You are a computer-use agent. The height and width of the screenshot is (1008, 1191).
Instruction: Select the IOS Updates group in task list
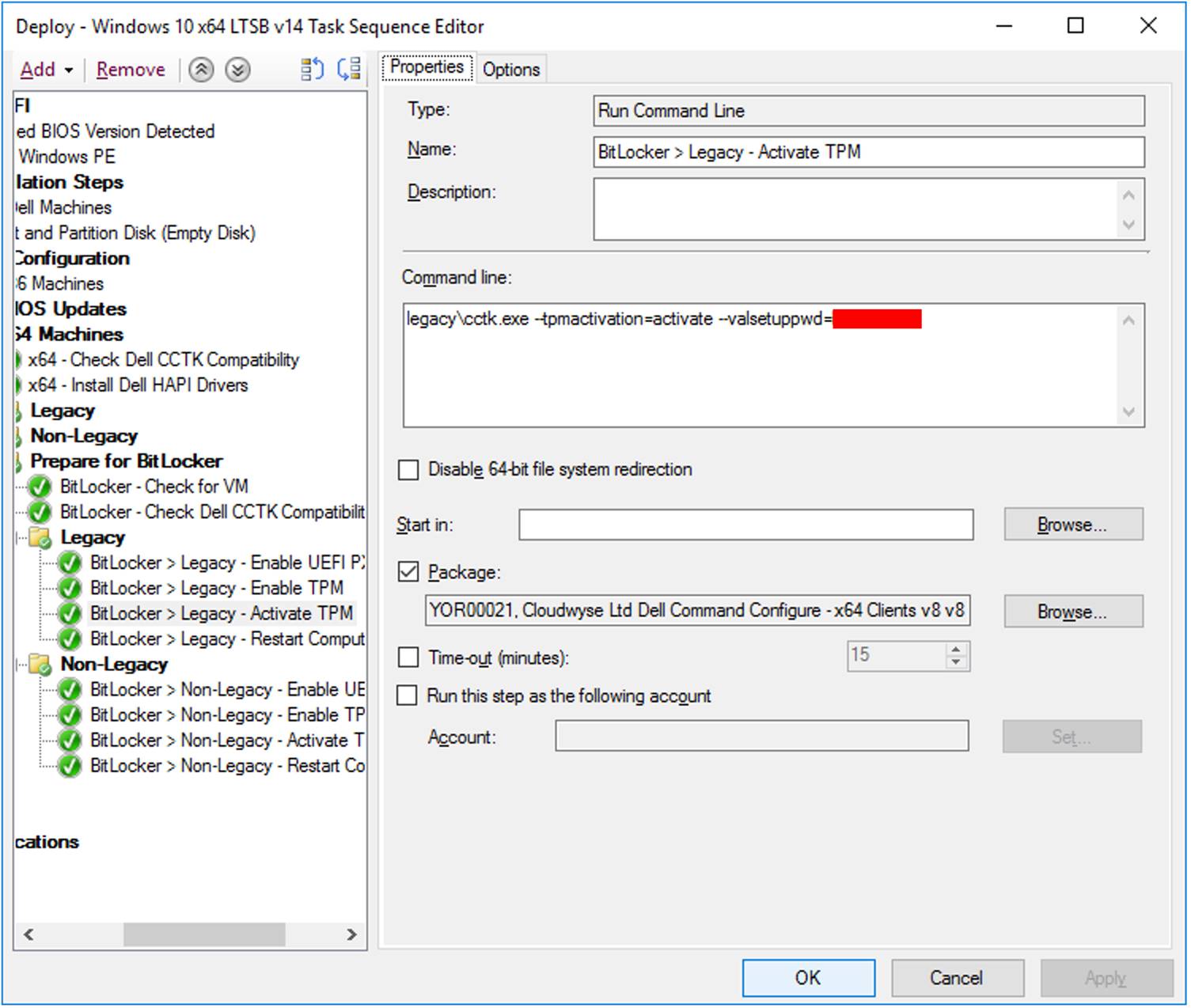pos(71,309)
